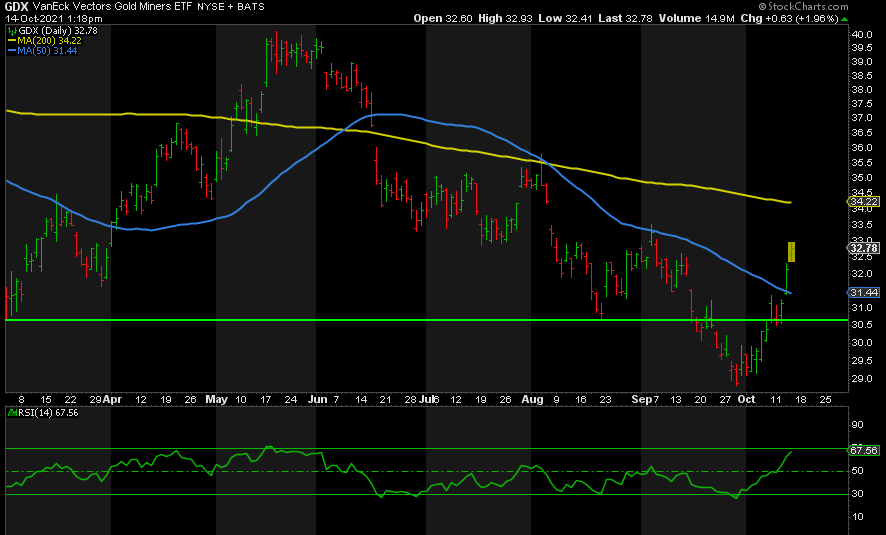Click the candlestick icon before GDX (Daily) legend
Image resolution: width=886 pixels, height=535 pixels.
coord(12,31)
